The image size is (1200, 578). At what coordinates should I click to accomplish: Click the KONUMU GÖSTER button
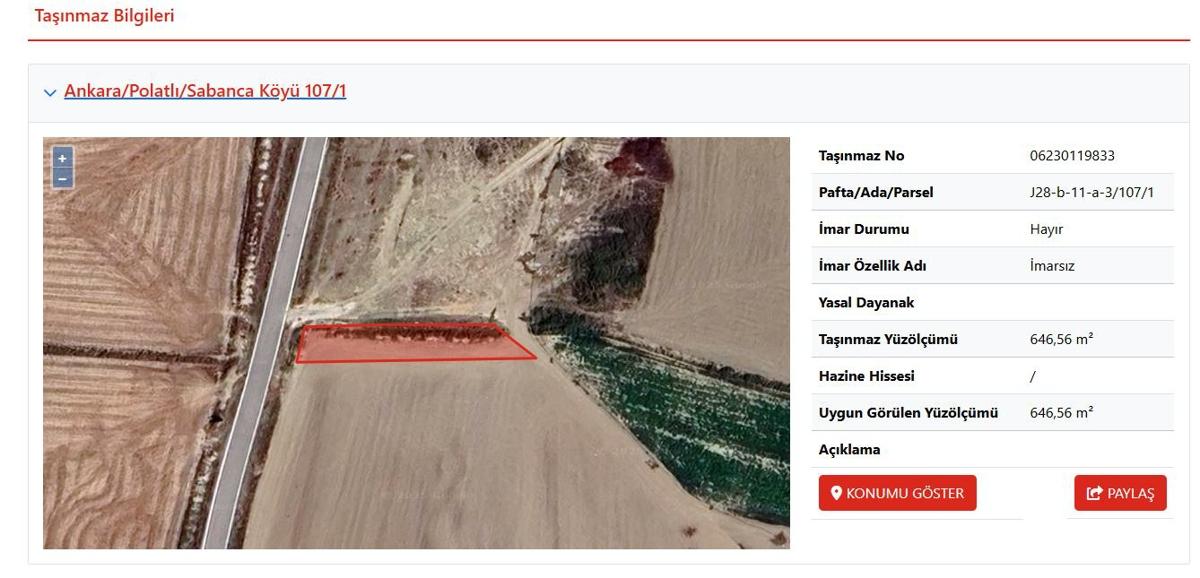(x=897, y=493)
